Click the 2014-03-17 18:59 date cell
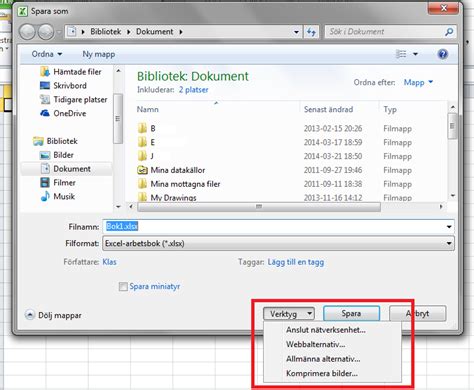 click(333, 142)
